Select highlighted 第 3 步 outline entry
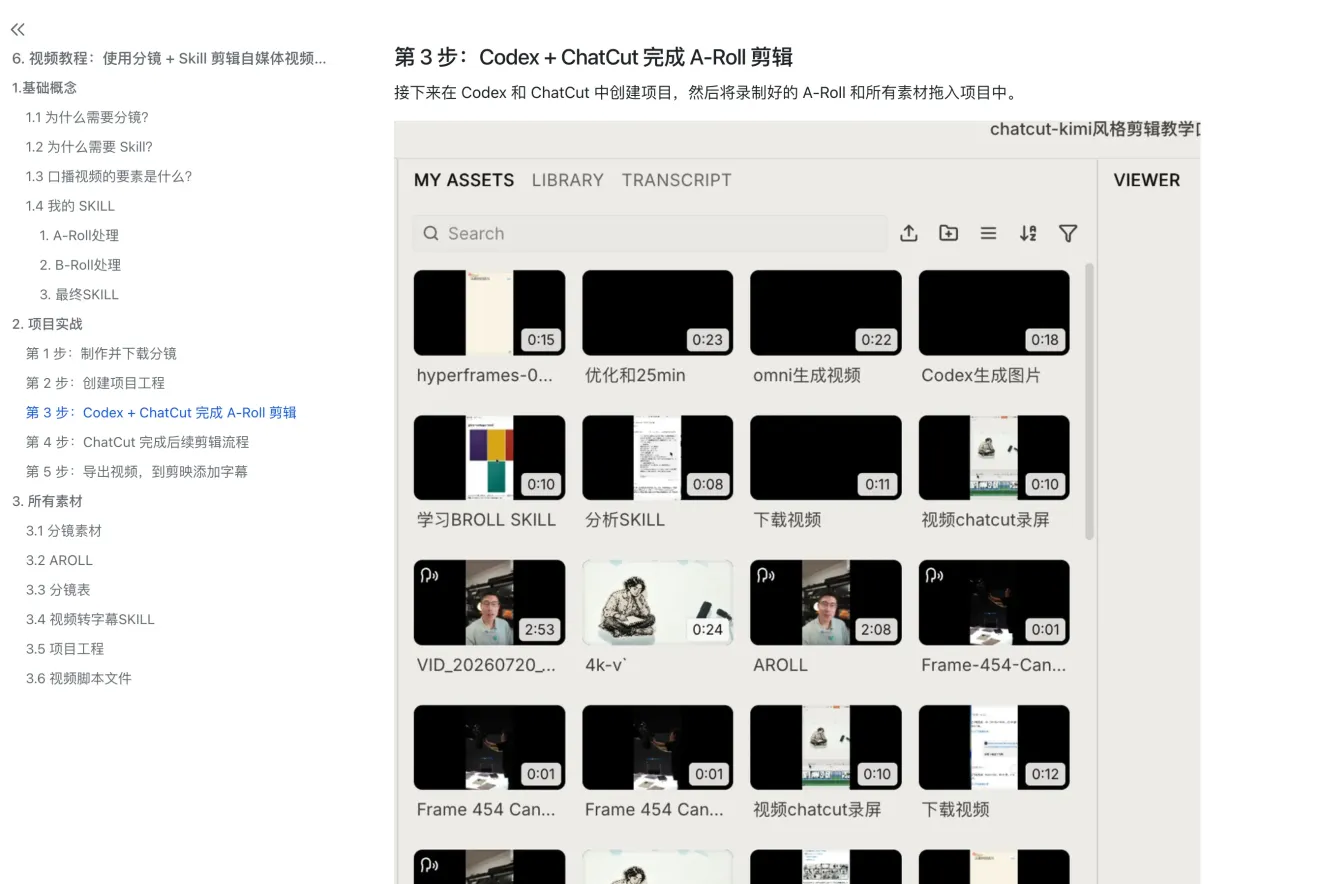1320x884 pixels. pyautogui.click(x=161, y=412)
